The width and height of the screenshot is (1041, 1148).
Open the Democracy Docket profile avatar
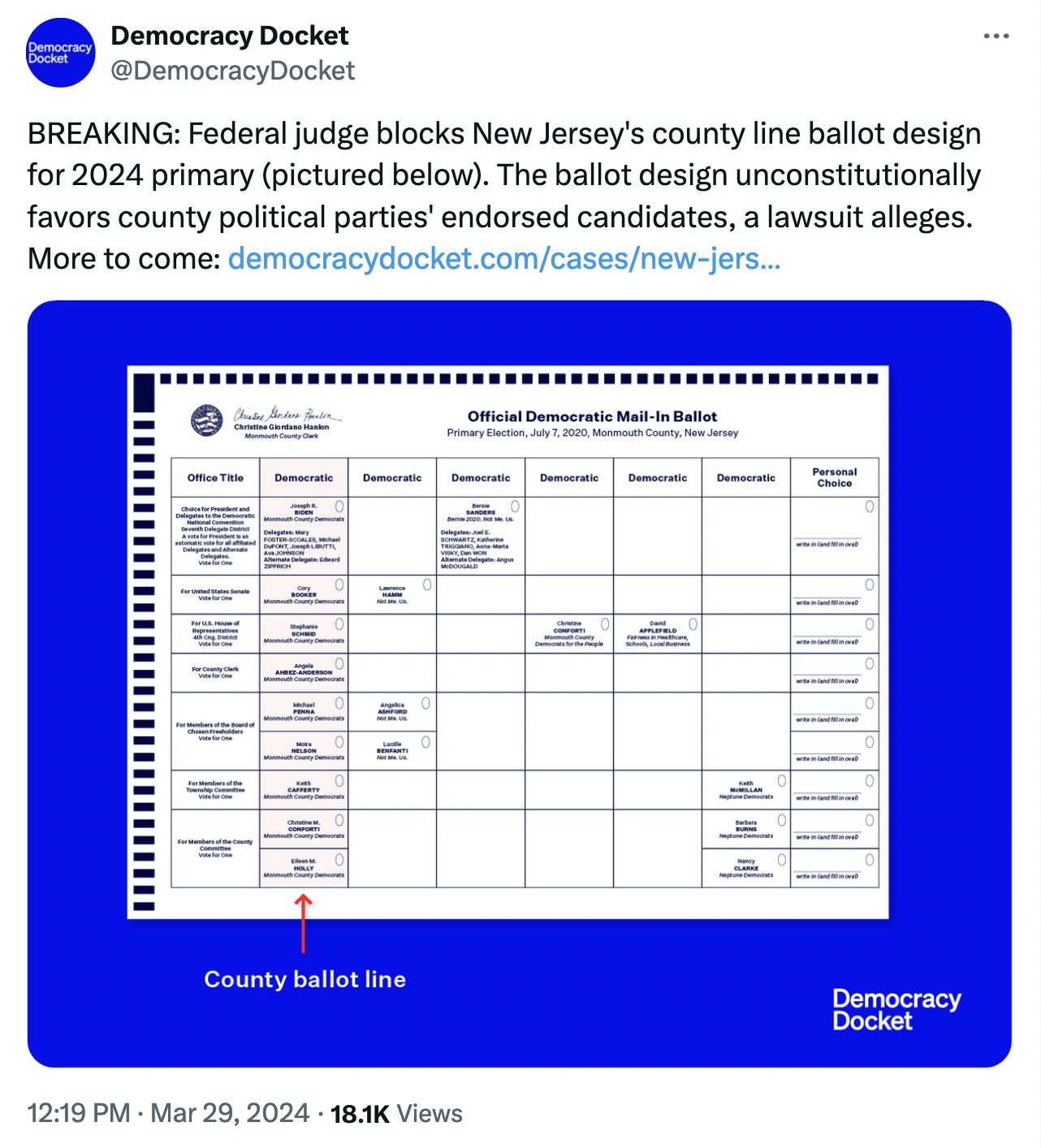[x=61, y=53]
